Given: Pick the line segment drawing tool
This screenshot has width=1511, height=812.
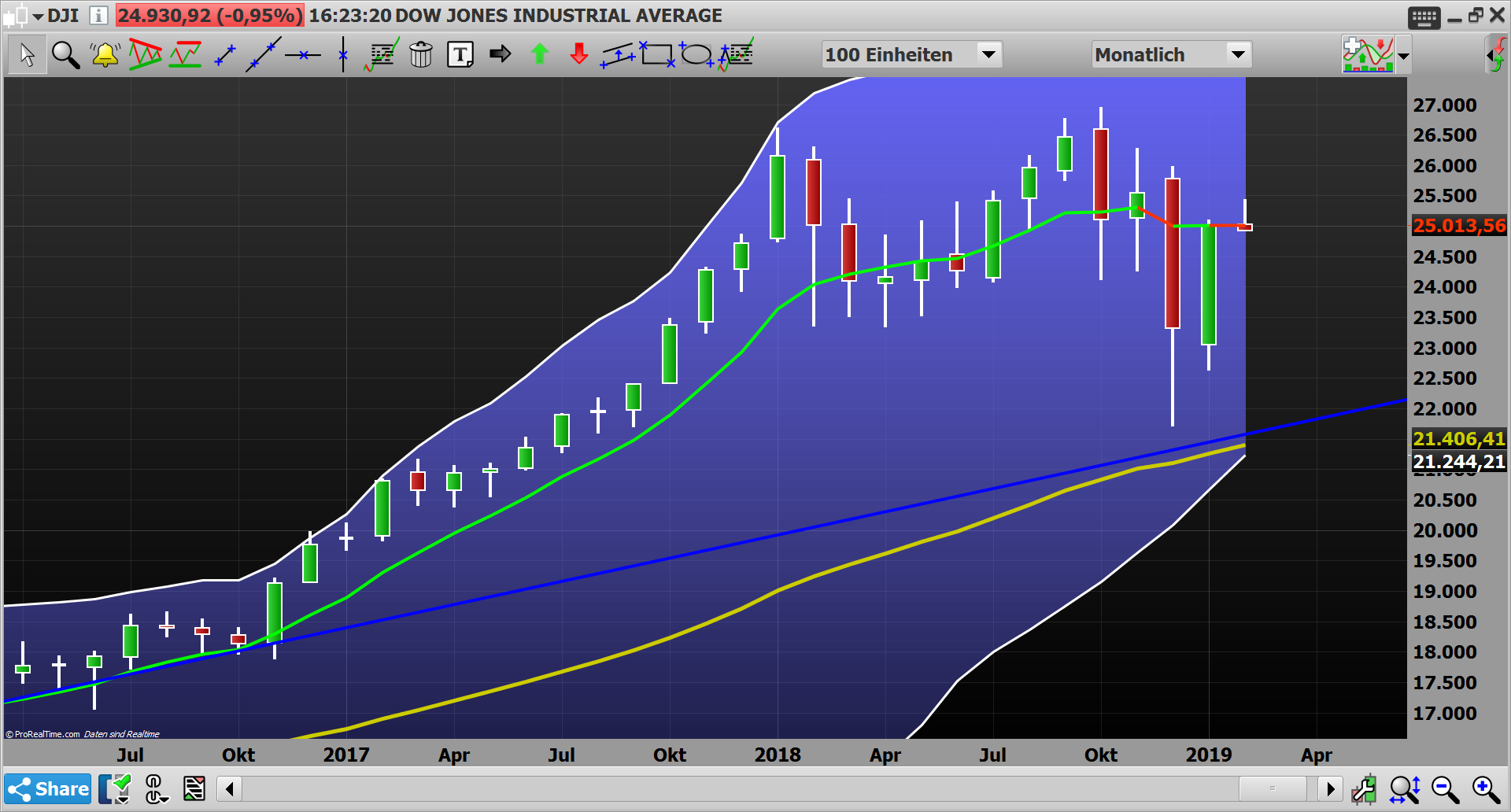Looking at the screenshot, I should 225,55.
